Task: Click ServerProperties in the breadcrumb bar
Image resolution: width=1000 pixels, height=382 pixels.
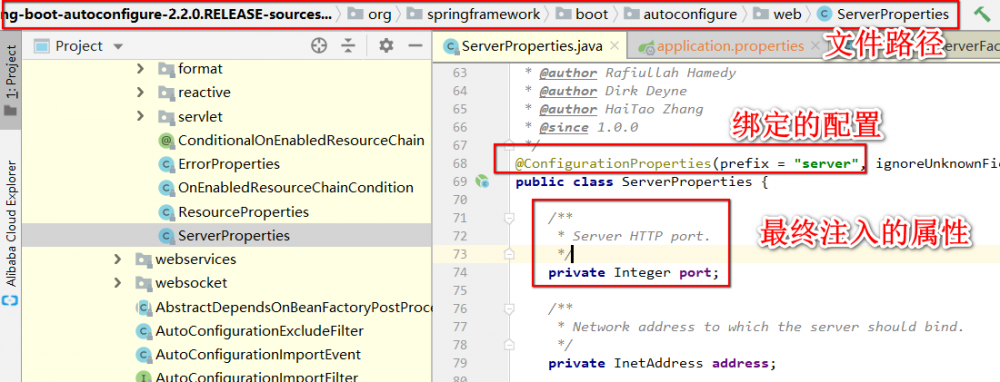Action: pos(882,13)
